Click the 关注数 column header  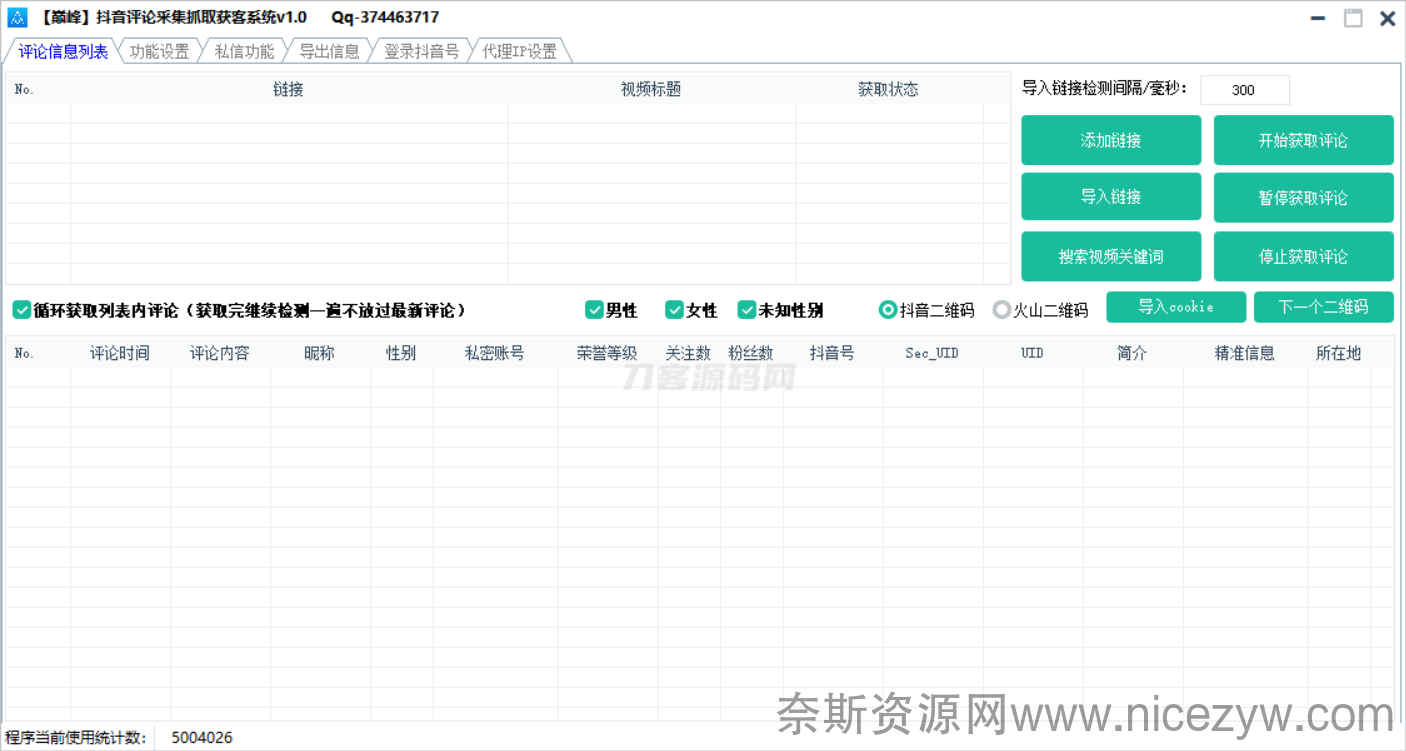[688, 353]
